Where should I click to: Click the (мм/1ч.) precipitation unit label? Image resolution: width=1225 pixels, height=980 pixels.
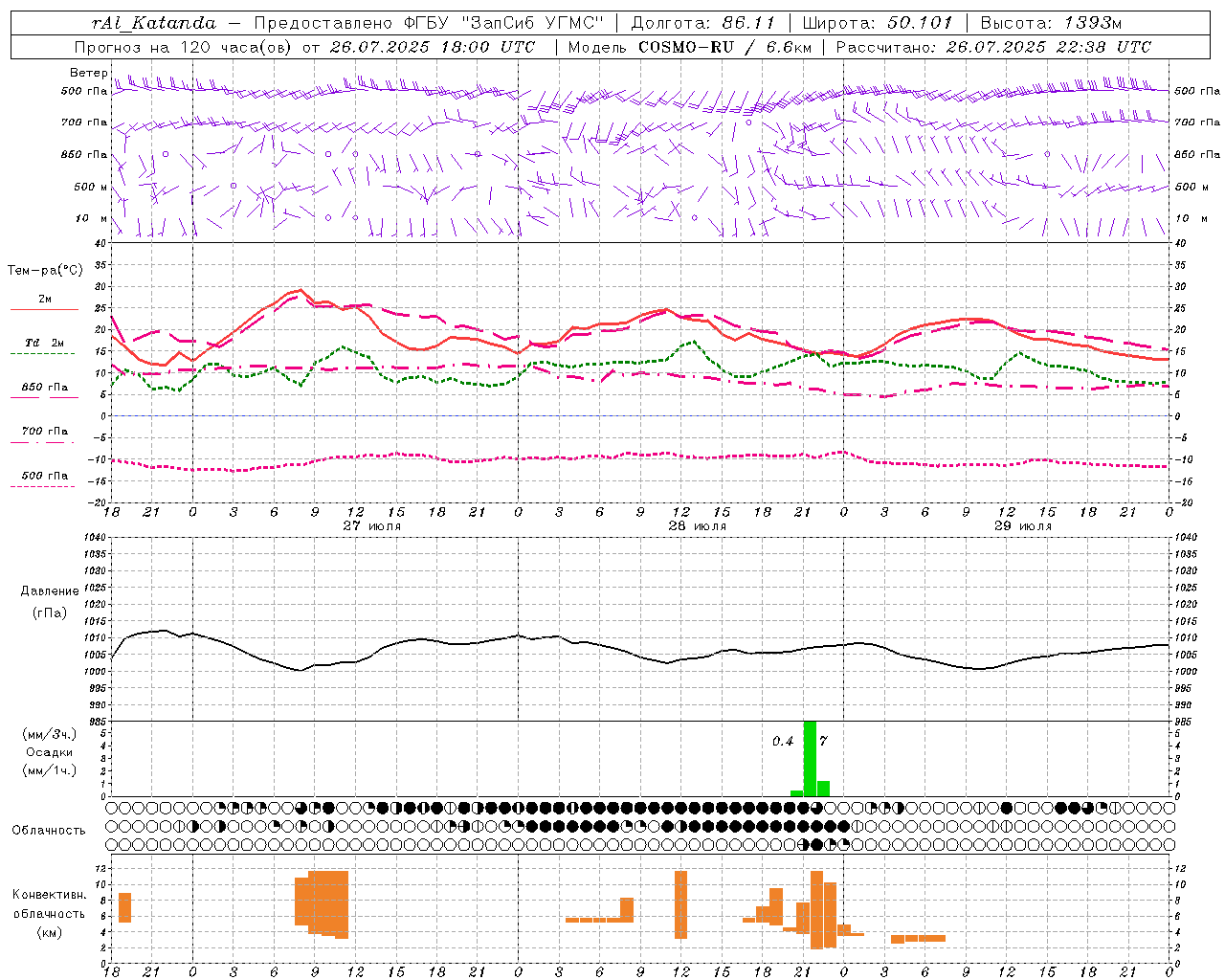pos(50,770)
